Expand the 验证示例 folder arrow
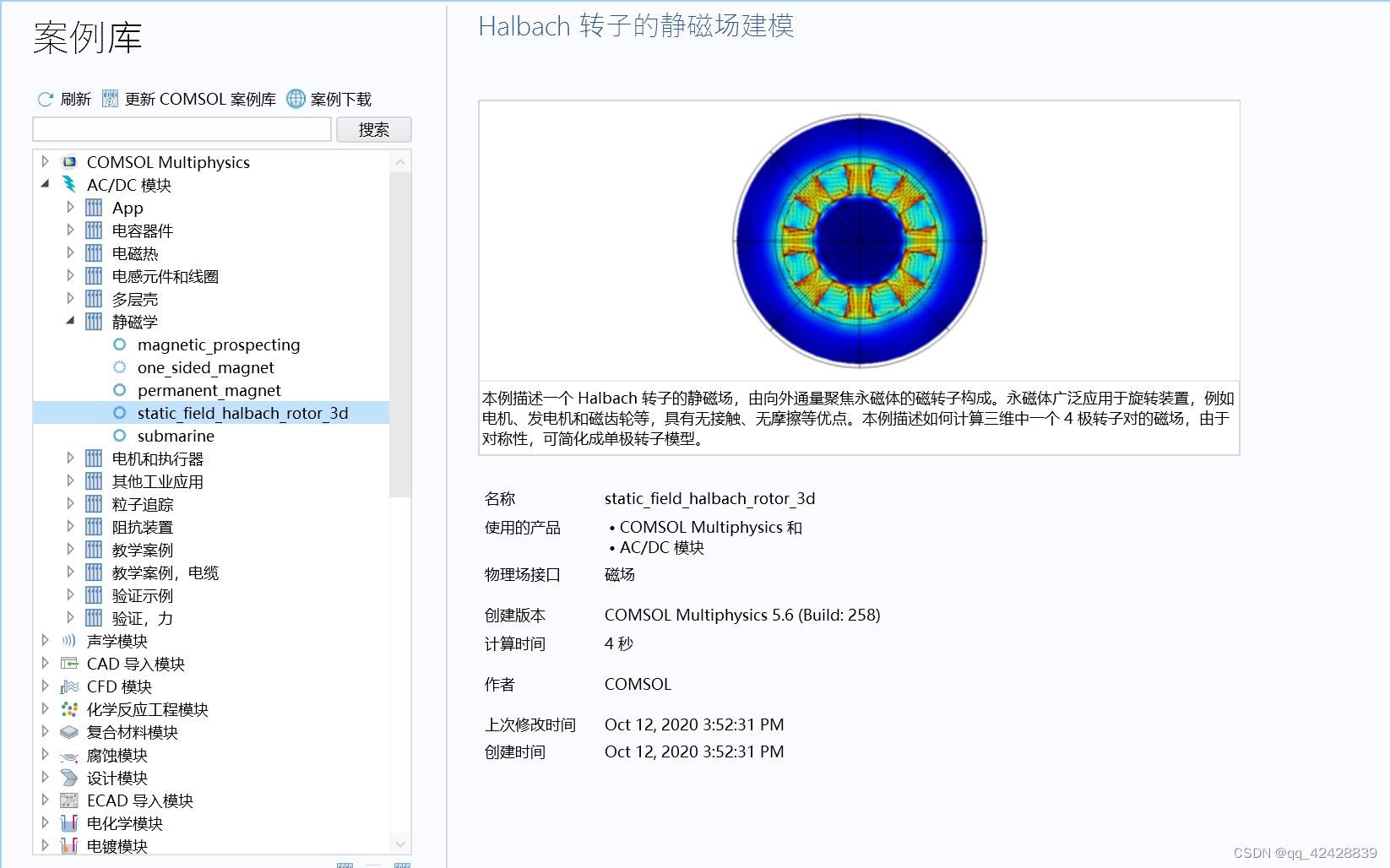 click(71, 594)
